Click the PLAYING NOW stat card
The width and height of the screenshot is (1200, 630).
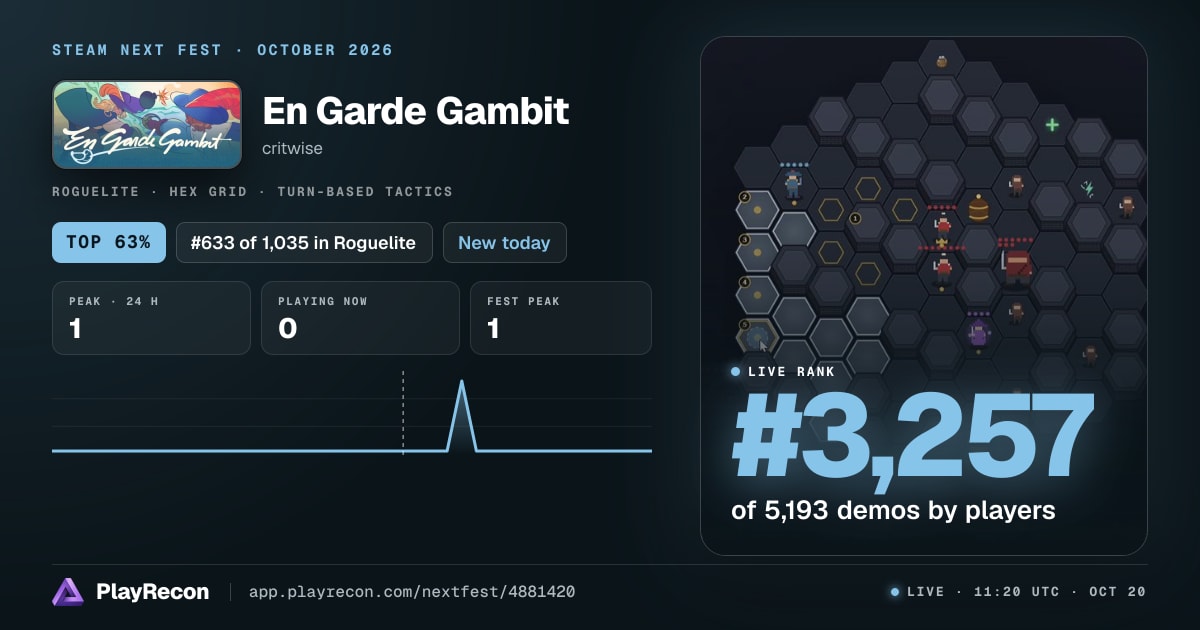360,318
